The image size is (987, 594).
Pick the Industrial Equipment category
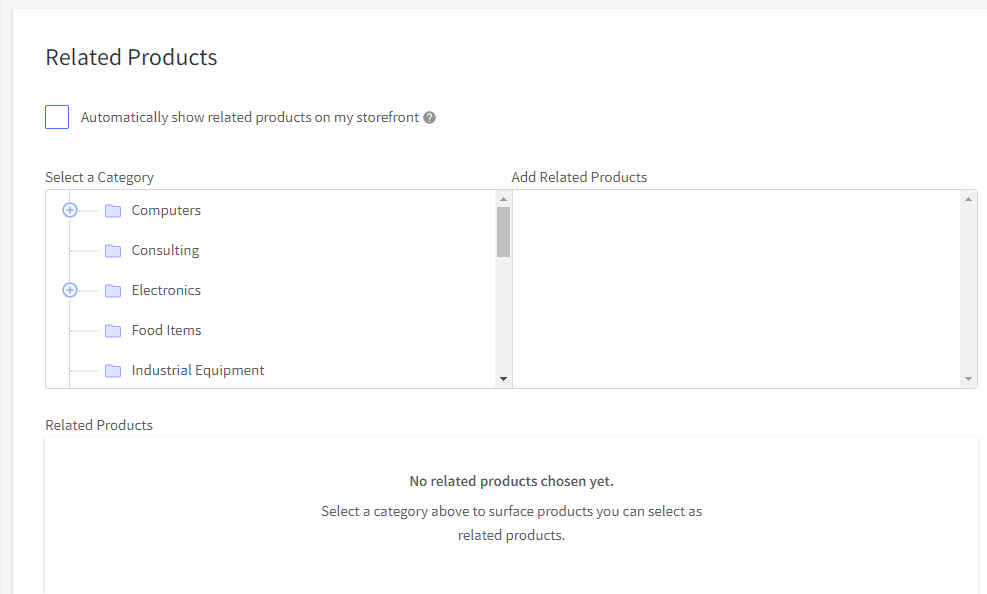[x=198, y=370]
